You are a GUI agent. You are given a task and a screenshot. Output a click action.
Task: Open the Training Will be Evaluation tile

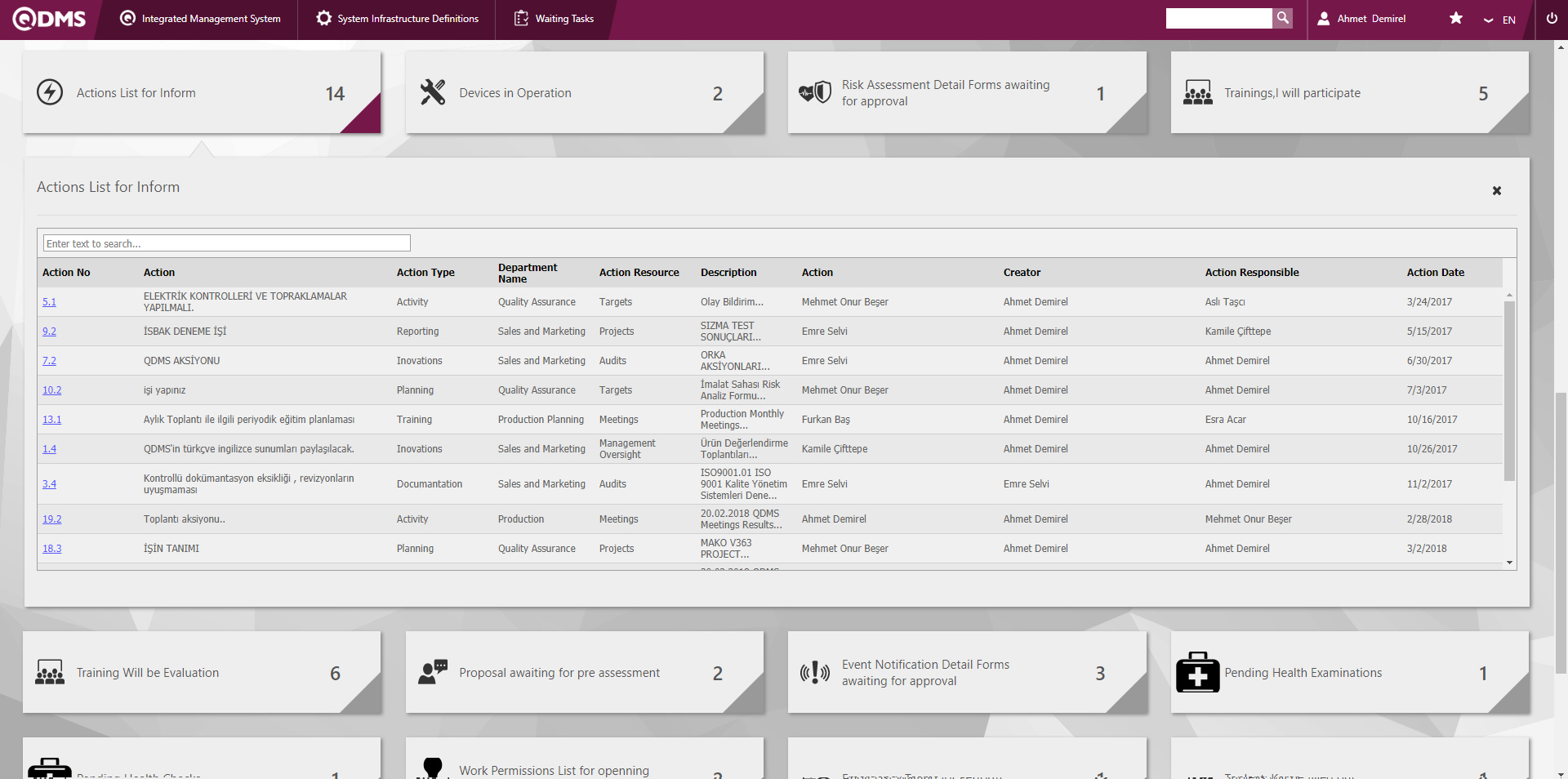point(202,672)
